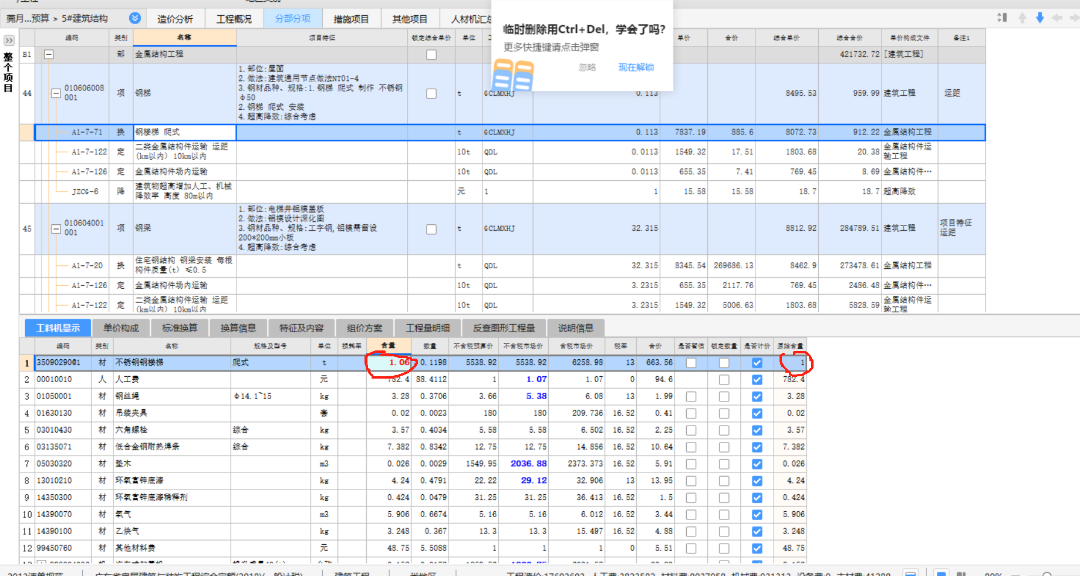
Task: Uncheck 是否计价 for 不锈钢钢楼梯 row
Action: point(757,362)
